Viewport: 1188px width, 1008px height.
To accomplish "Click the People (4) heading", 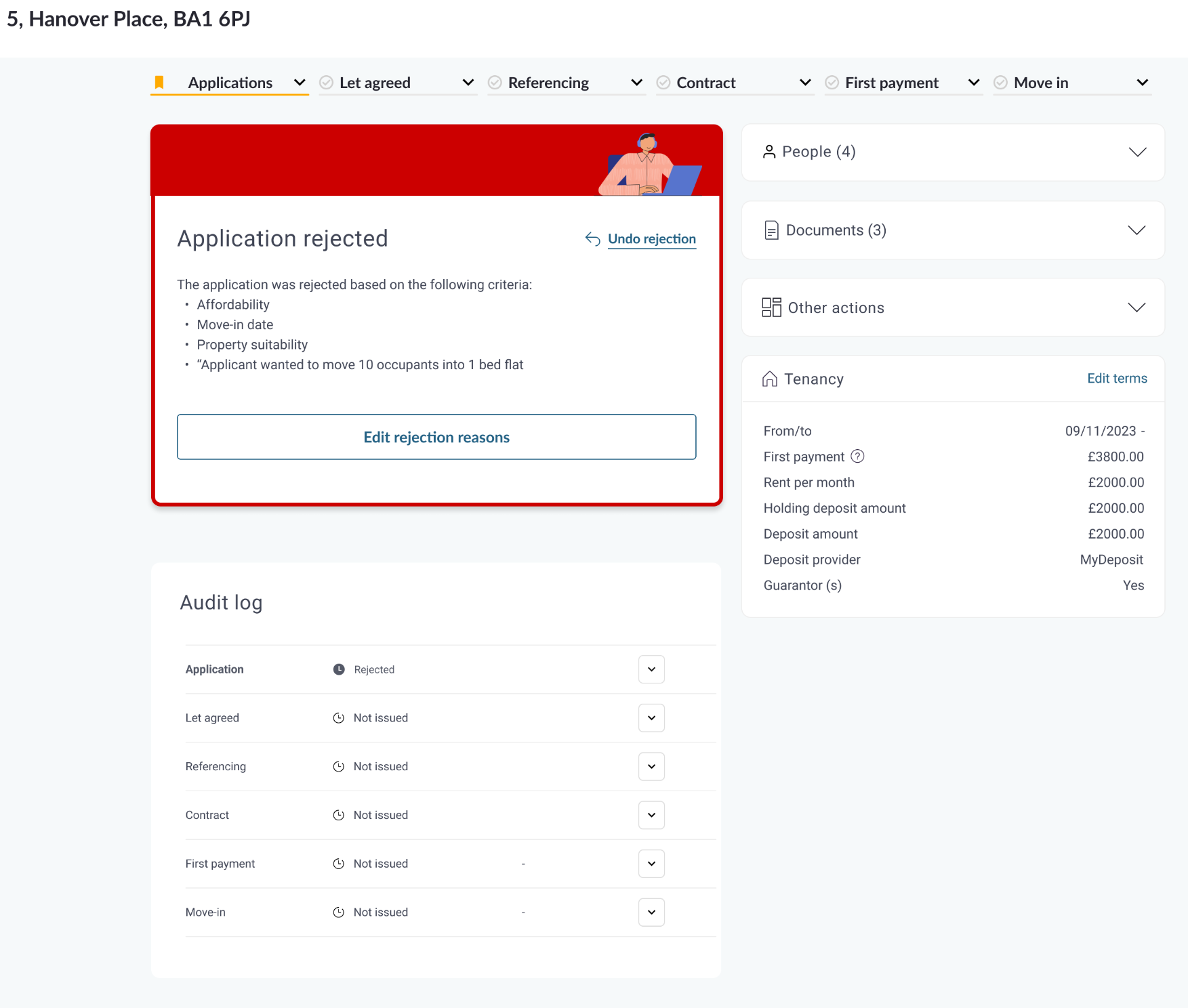I will pyautogui.click(x=819, y=152).
